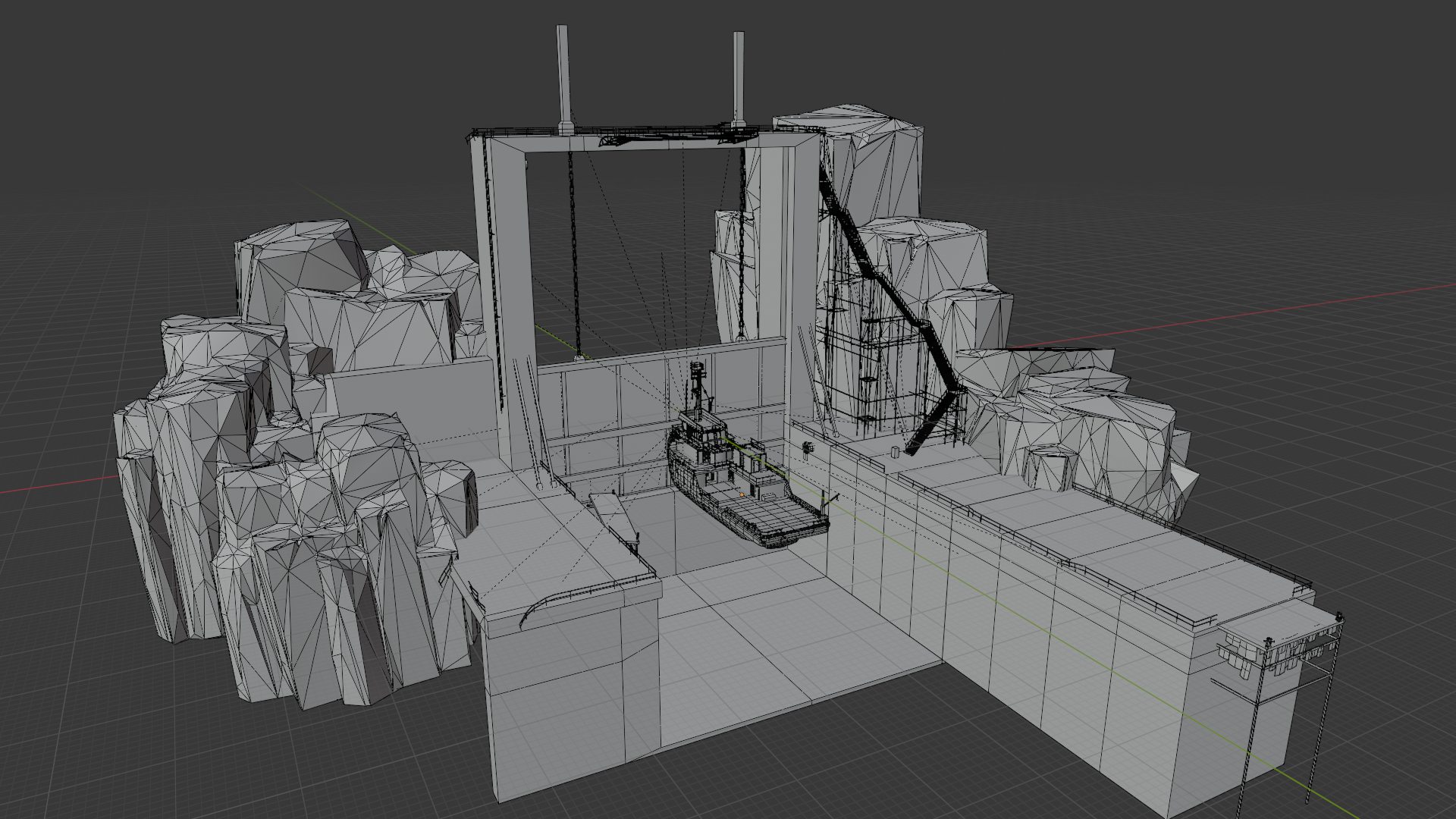Click the right vertical pole atop the gantry
Image resolution: width=1456 pixels, height=819 pixels.
pyautogui.click(x=739, y=81)
